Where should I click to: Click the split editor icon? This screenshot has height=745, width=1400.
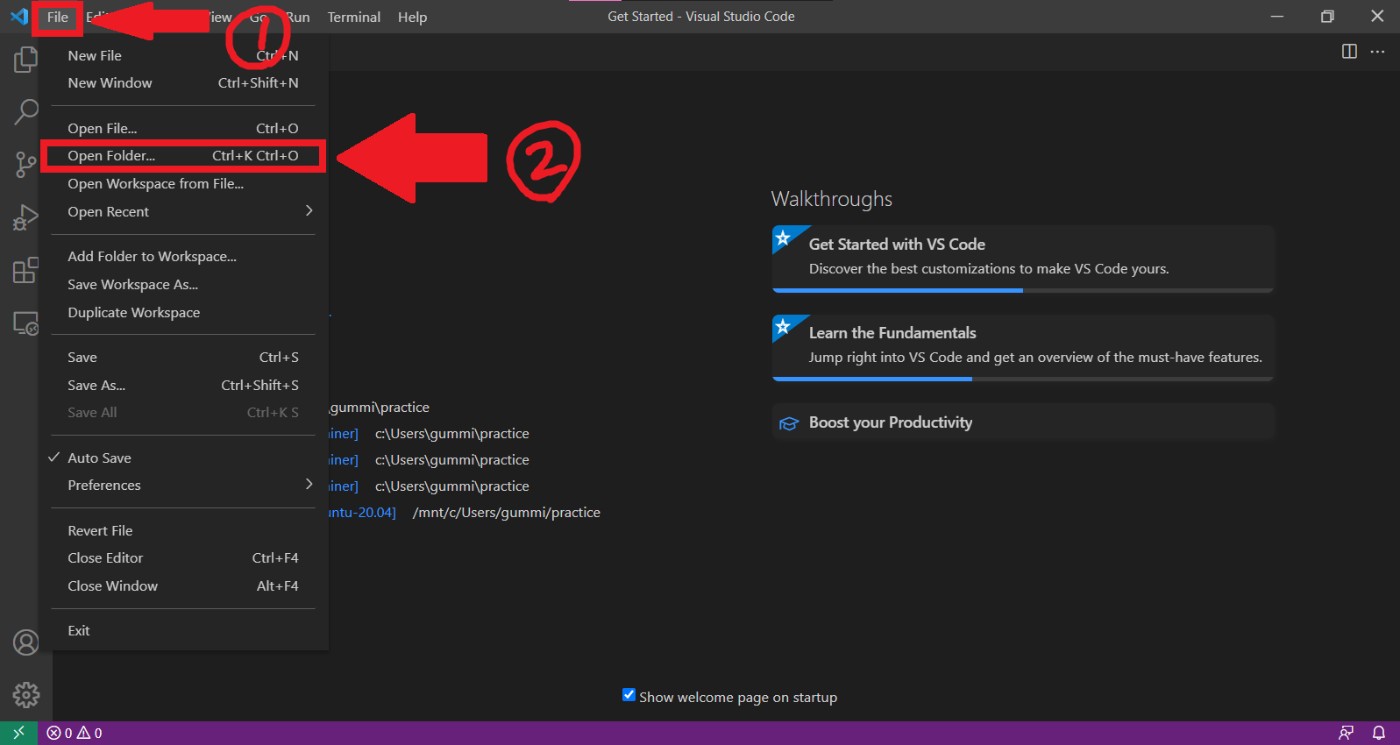tap(1349, 51)
